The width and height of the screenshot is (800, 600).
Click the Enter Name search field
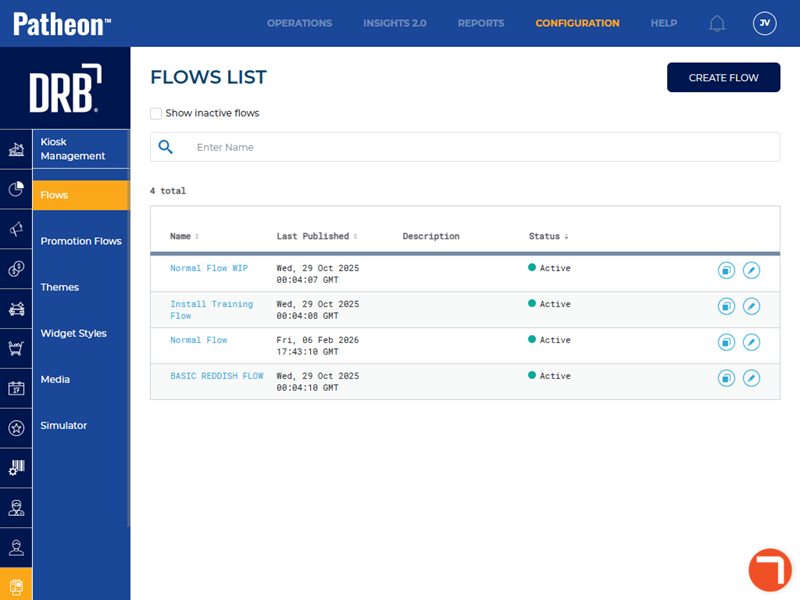pos(480,147)
